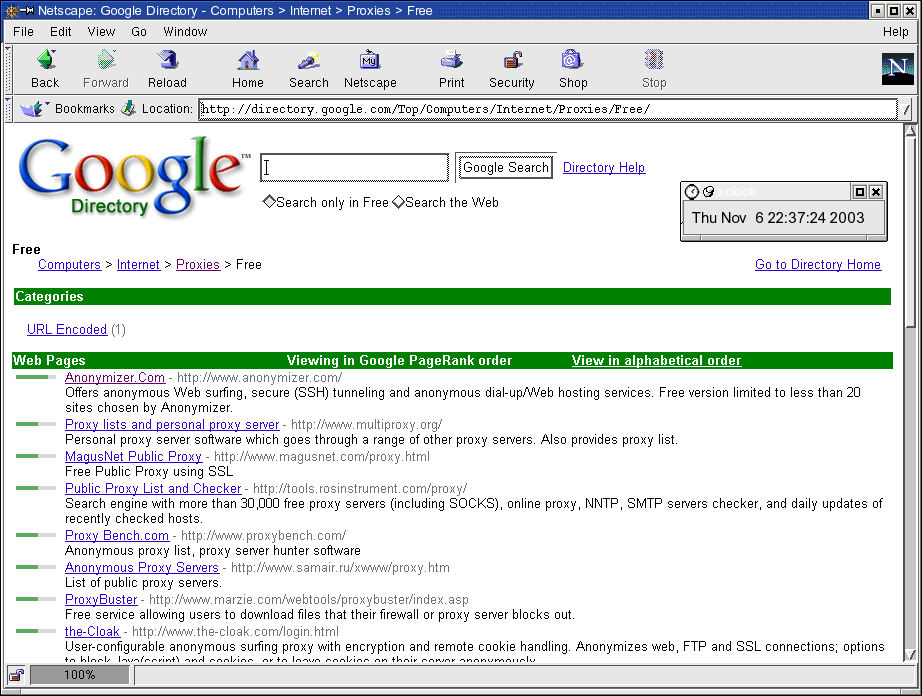Follow the Computers breadcrumb link

coord(69,265)
